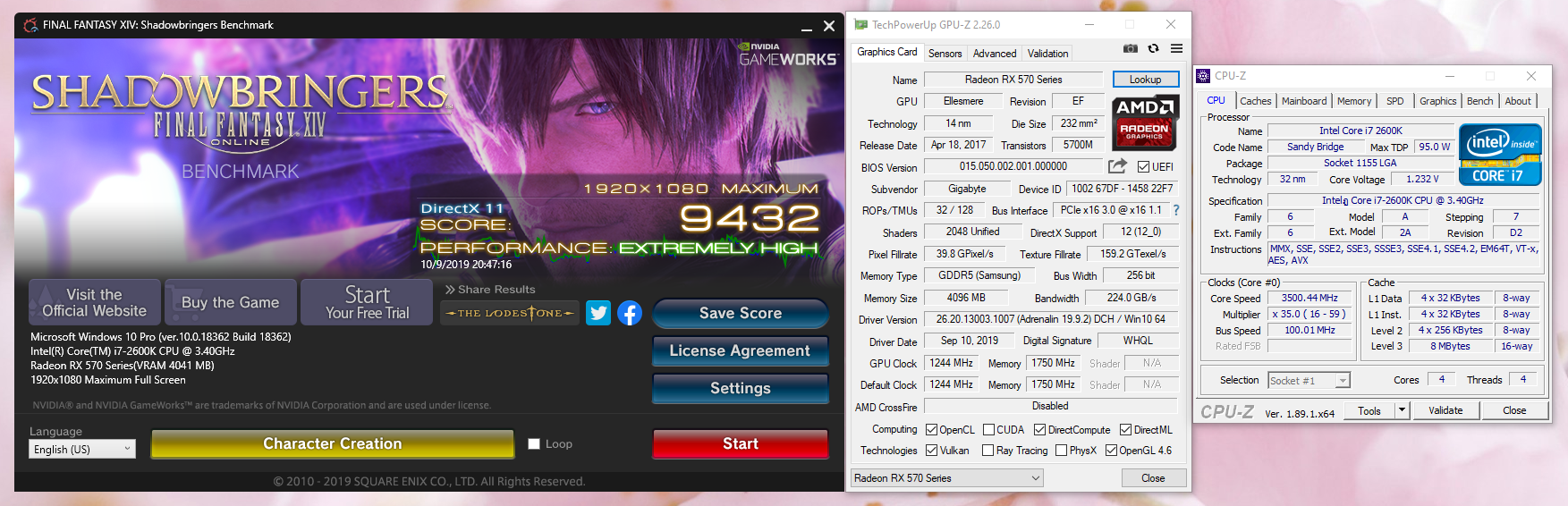The width and height of the screenshot is (1568, 506).
Task: Click BIOS Version value 015.050.002.001.000000
Action: (x=1013, y=166)
